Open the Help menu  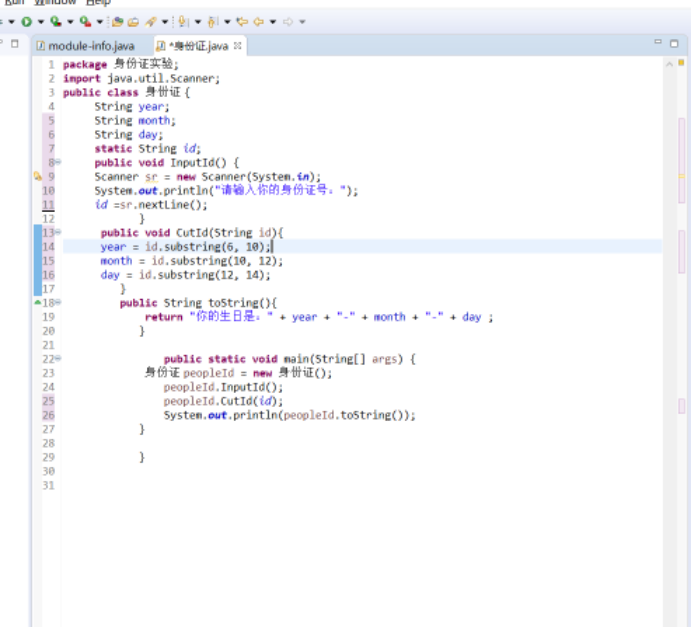pos(98,2)
